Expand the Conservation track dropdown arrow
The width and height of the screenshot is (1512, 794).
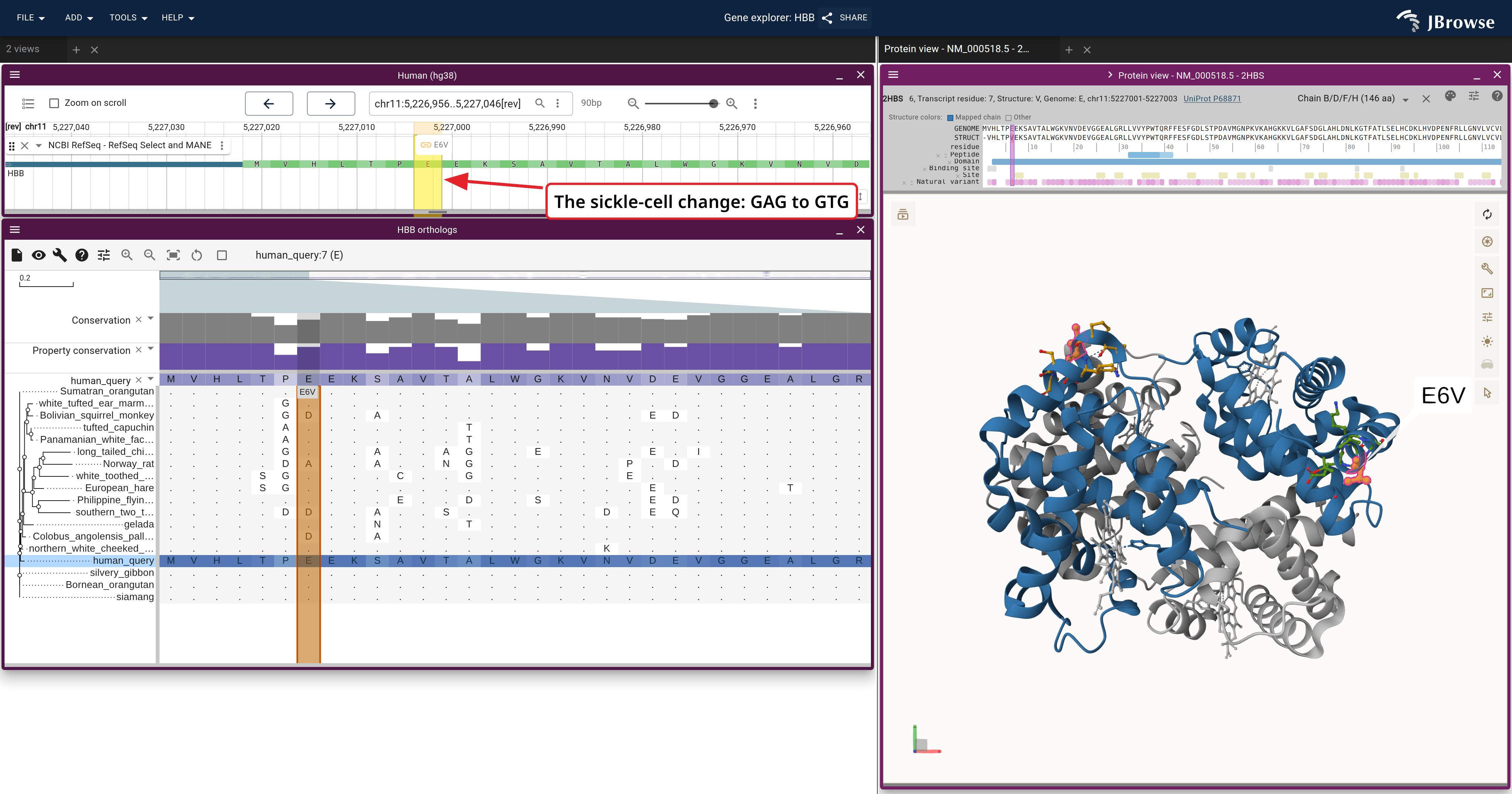tap(151, 318)
